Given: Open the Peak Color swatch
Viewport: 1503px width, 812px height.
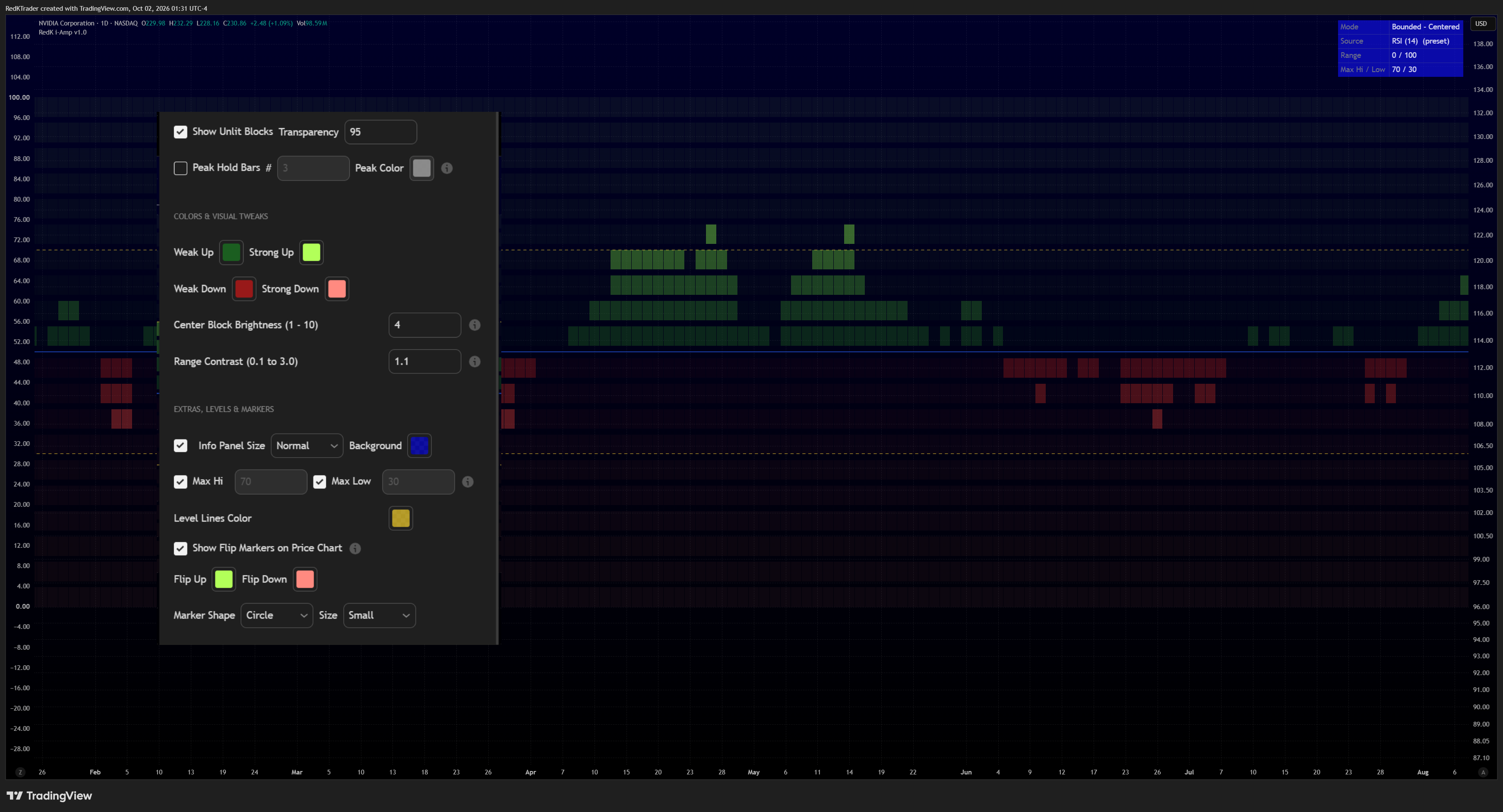Looking at the screenshot, I should click(x=421, y=168).
